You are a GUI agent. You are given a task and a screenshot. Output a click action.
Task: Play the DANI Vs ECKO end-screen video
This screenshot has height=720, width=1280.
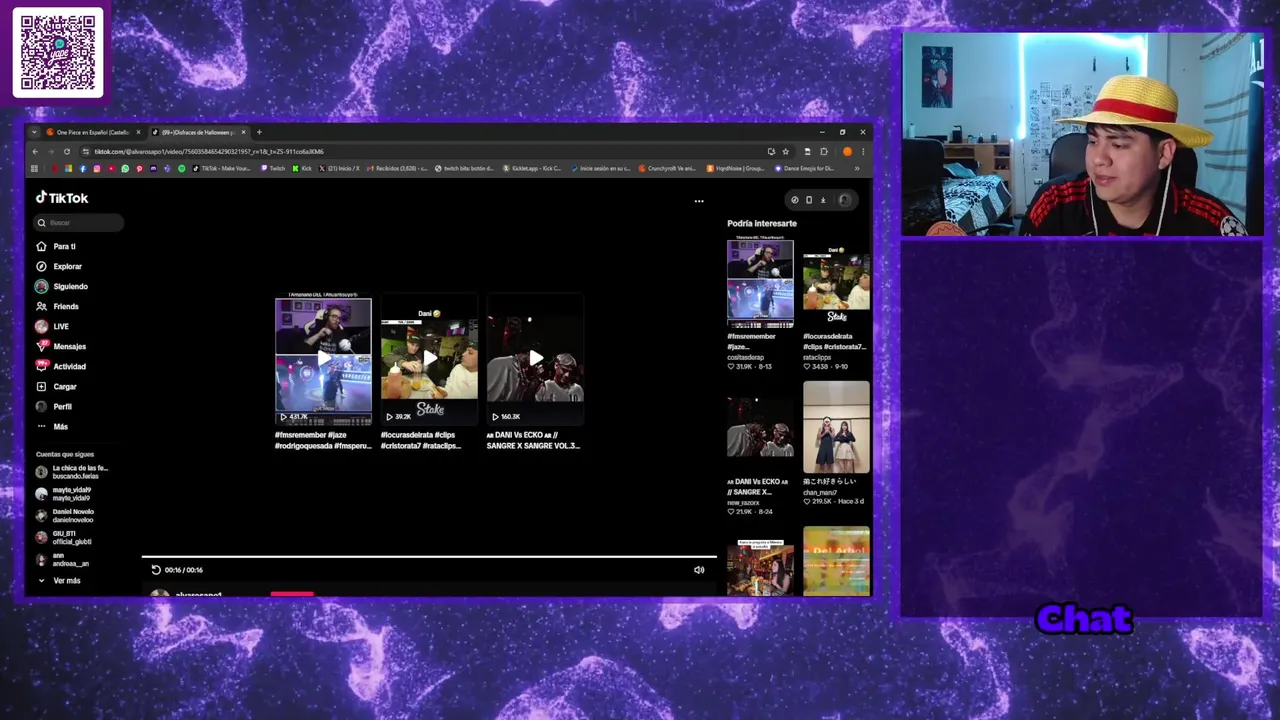click(x=535, y=360)
